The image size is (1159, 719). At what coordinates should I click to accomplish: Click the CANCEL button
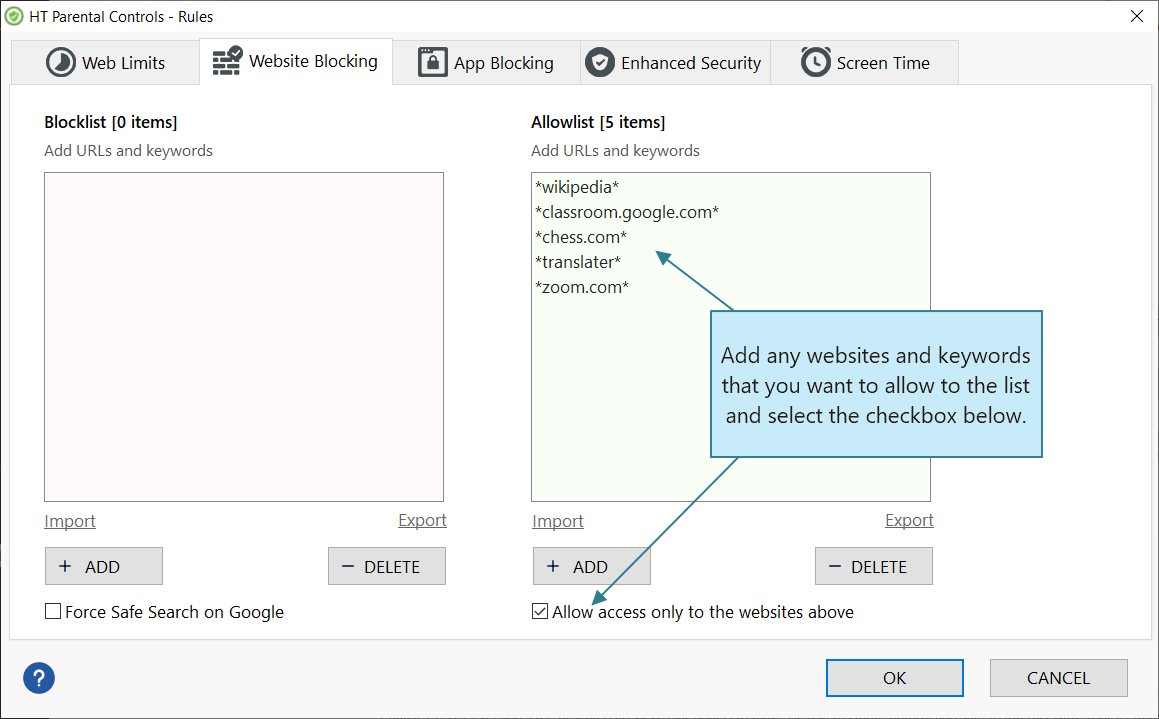click(1058, 678)
